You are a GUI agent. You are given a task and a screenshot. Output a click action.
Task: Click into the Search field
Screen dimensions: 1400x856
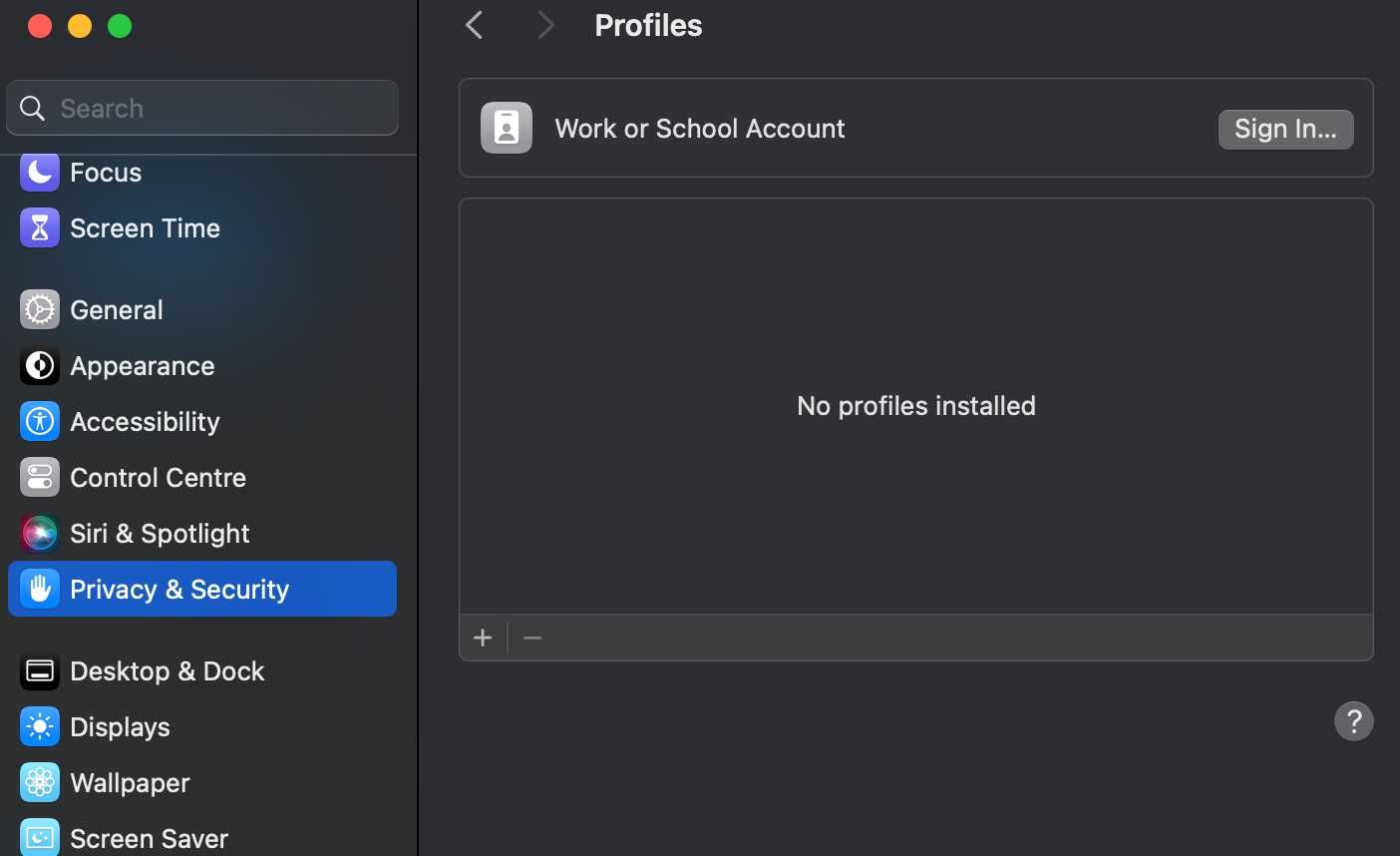(x=202, y=108)
